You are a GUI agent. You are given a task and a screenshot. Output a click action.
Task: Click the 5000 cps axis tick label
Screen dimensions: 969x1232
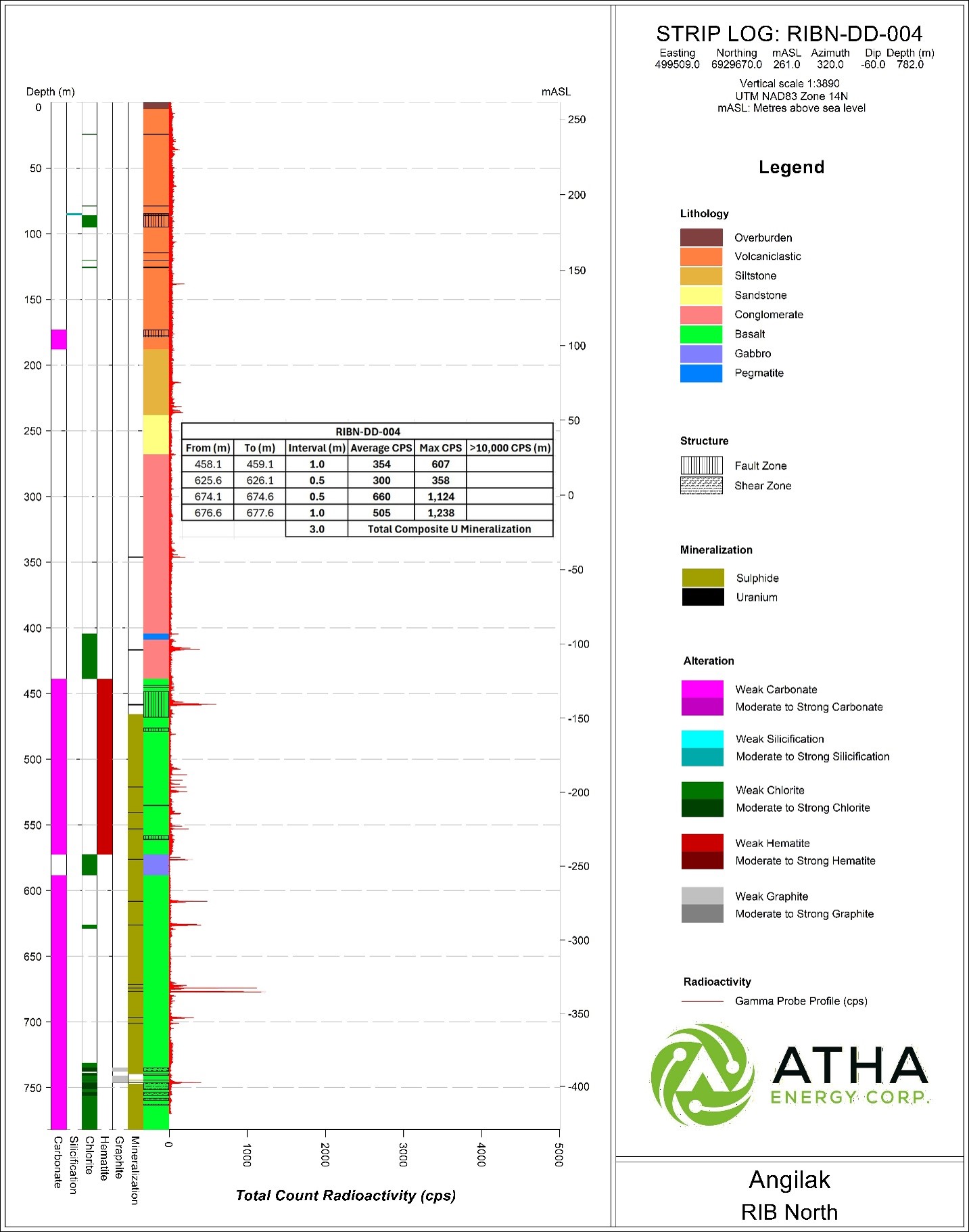click(559, 1154)
